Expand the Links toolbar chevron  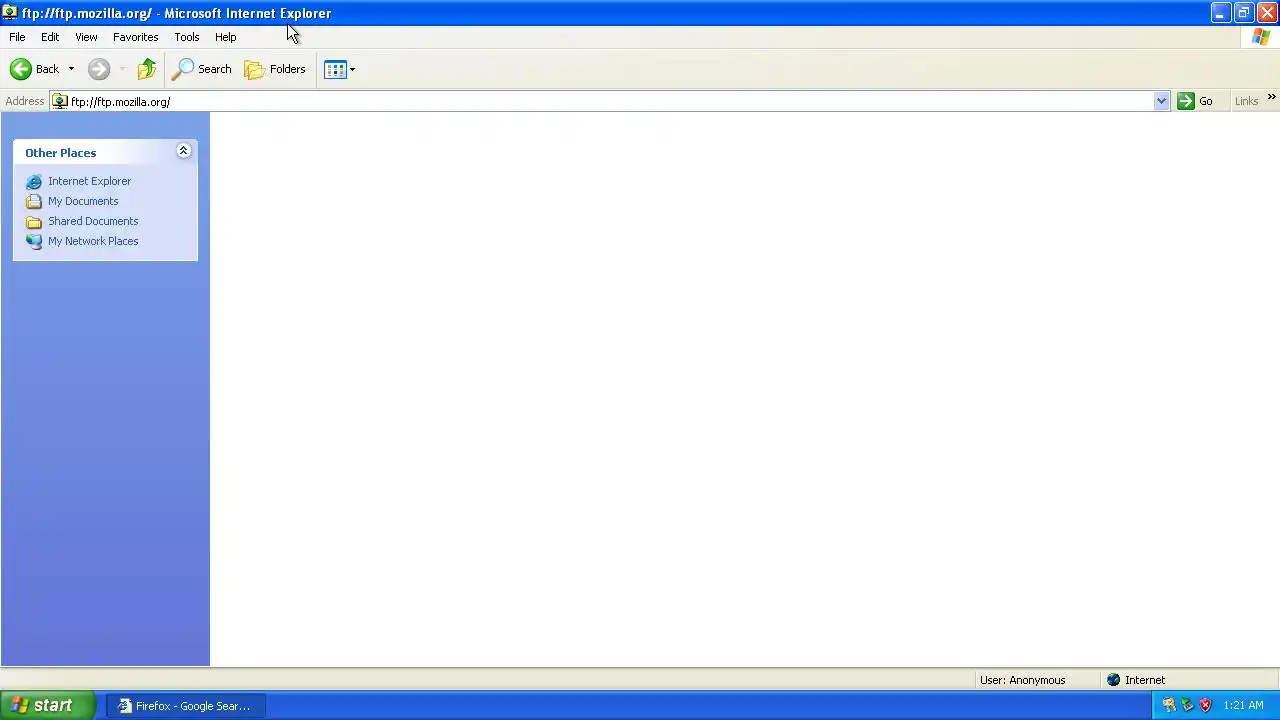tap(1271, 98)
